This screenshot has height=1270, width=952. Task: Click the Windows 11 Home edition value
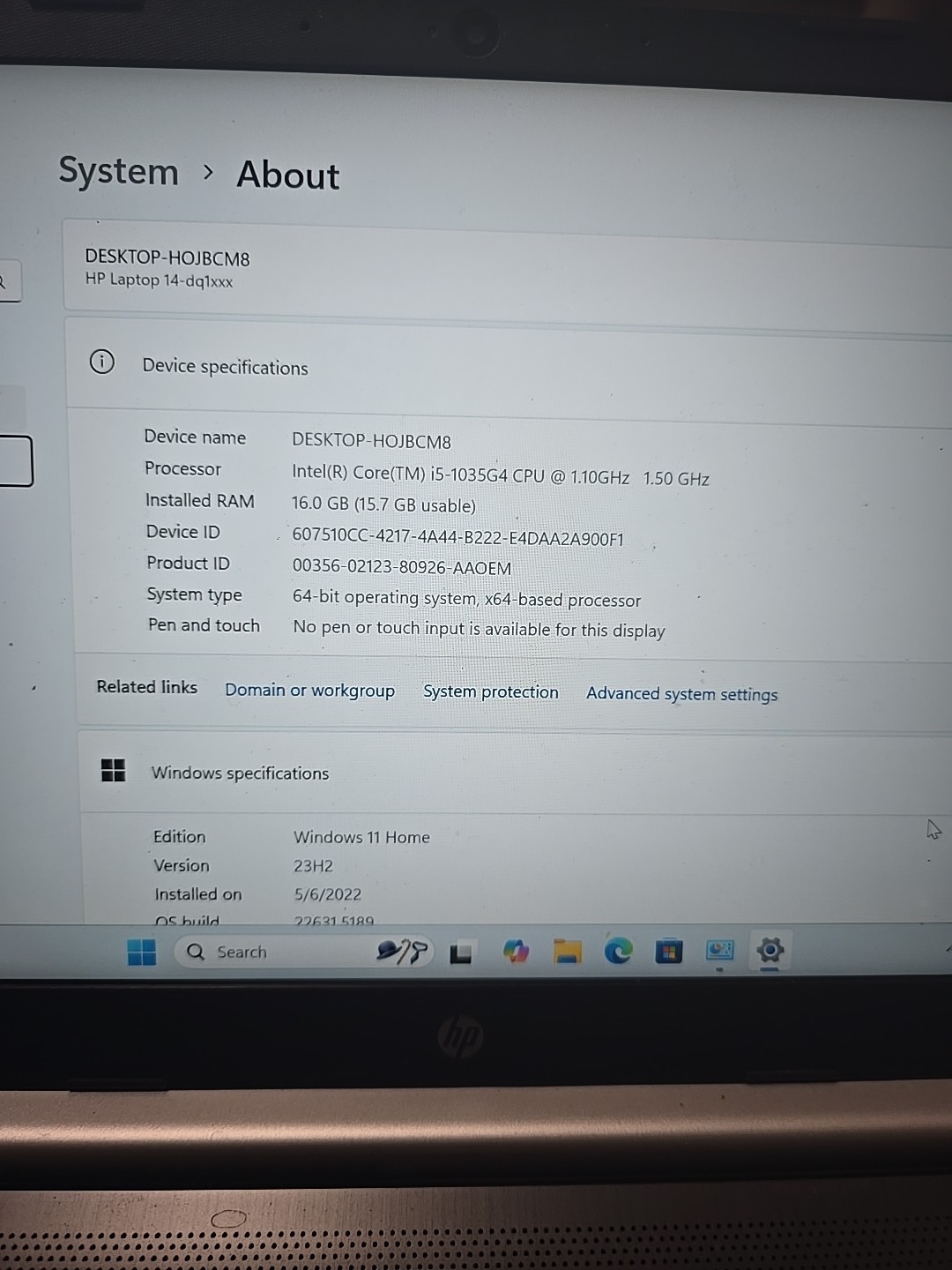tap(361, 837)
